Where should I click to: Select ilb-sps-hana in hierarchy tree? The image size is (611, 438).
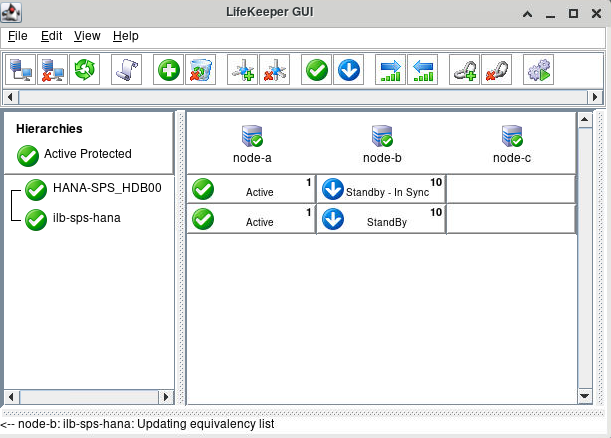coord(87,218)
